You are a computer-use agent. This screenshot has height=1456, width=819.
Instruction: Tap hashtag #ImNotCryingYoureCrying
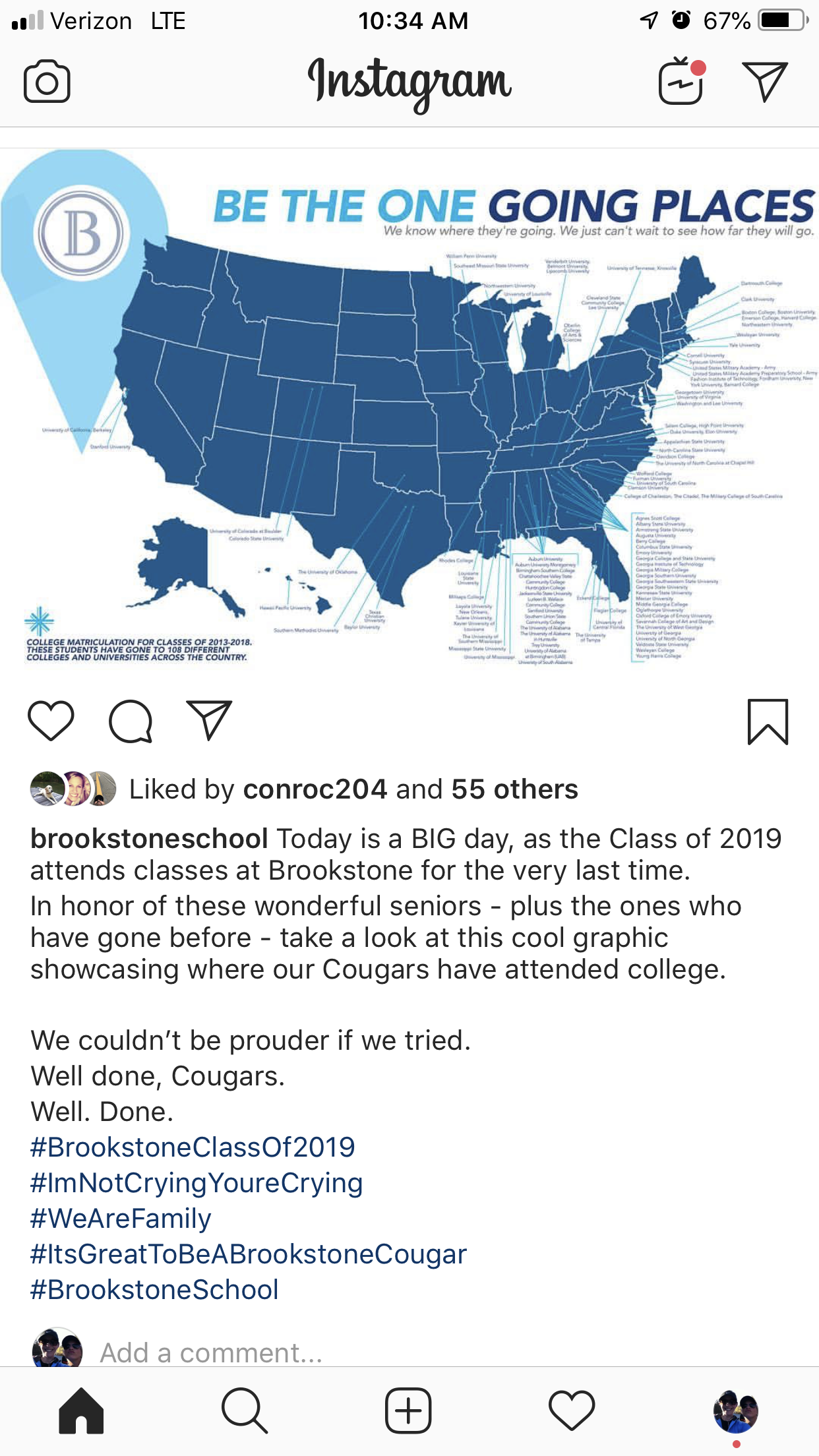197,1183
